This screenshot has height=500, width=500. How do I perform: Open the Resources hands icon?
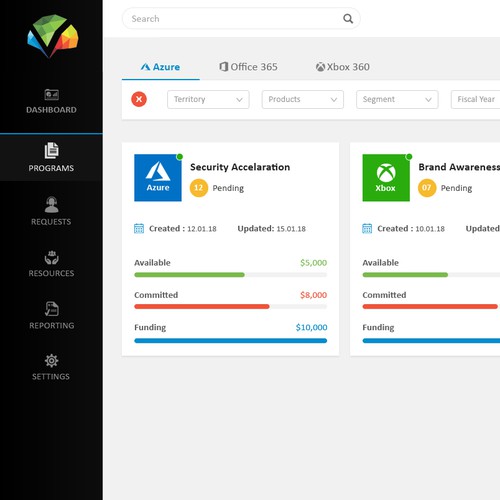(x=52, y=258)
